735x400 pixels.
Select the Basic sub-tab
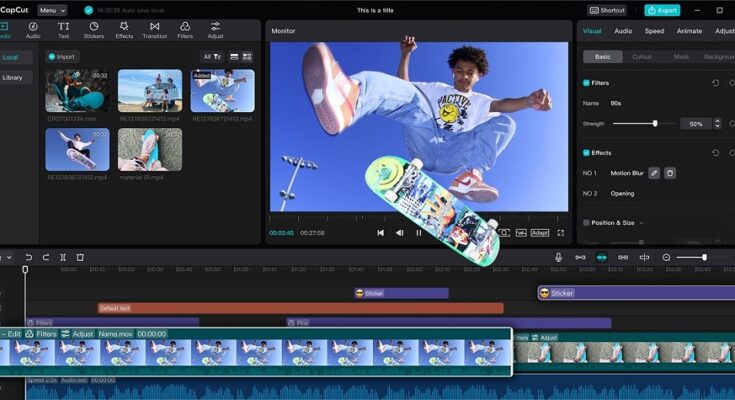click(603, 57)
